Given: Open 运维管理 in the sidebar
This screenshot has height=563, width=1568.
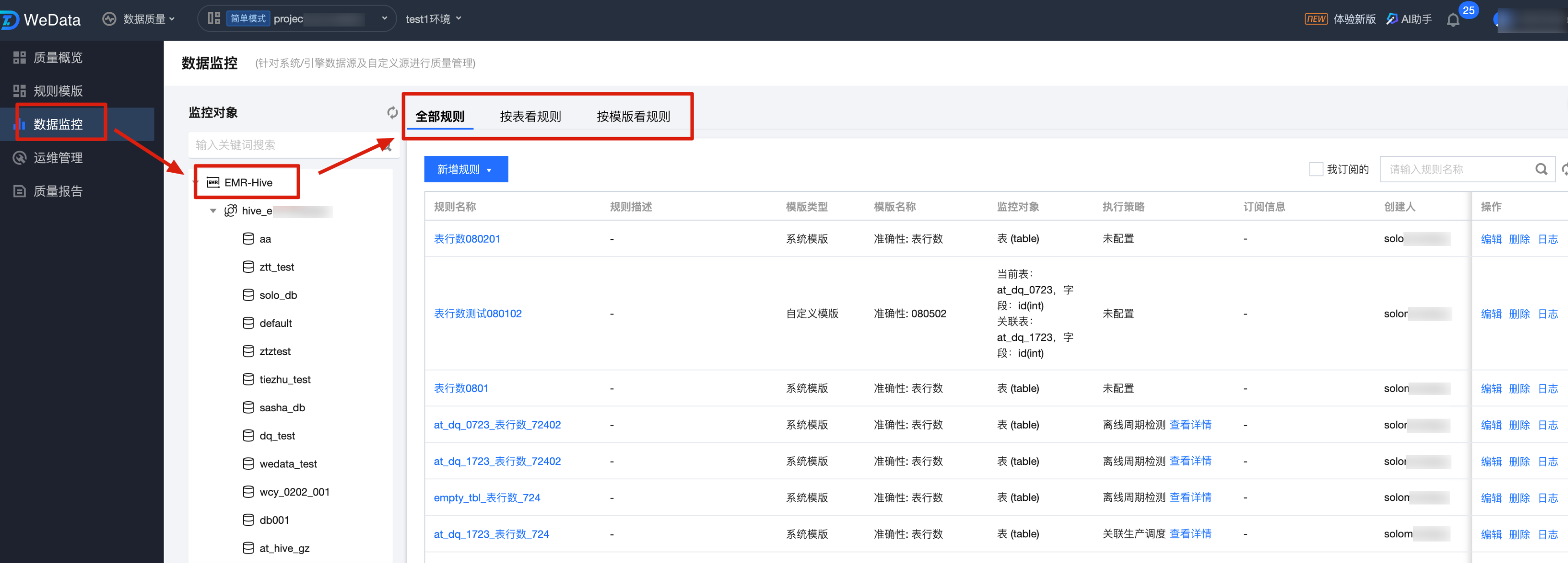Looking at the screenshot, I should pos(57,158).
